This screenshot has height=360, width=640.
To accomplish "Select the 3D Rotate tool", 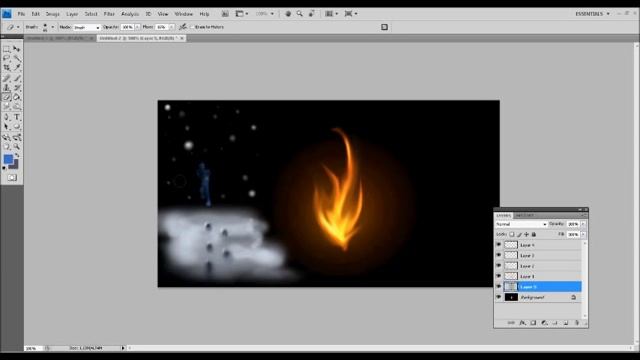I will point(7,137).
